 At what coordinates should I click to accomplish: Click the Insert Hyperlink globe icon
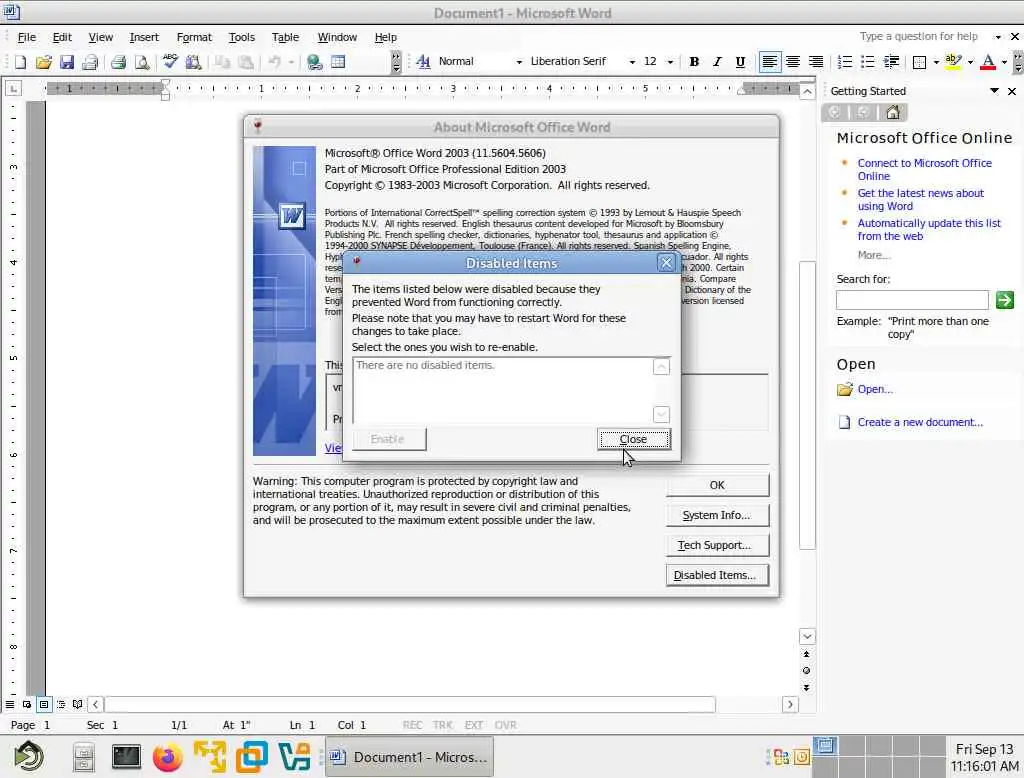315,62
